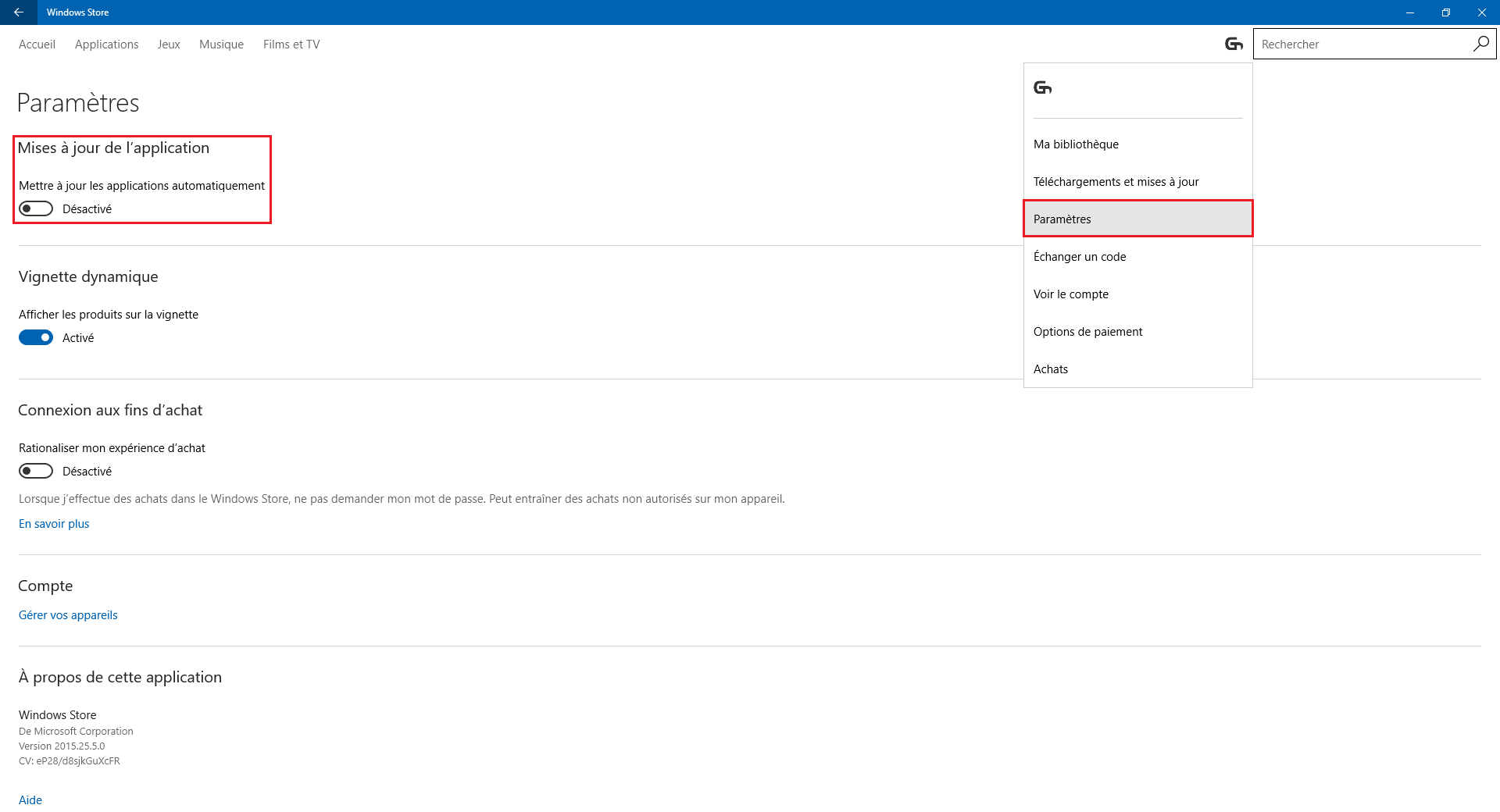
Task: Minimize the Windows Store window
Action: point(1410,12)
